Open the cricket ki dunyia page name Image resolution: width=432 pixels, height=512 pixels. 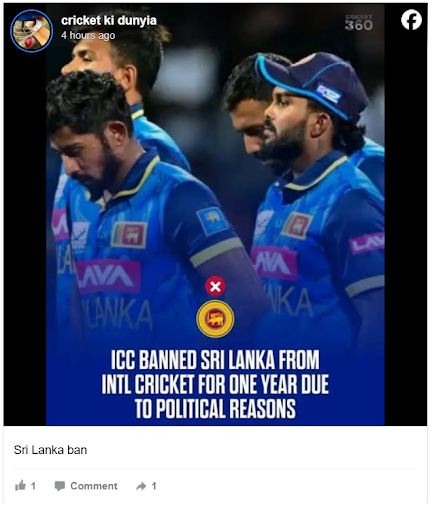click(109, 20)
